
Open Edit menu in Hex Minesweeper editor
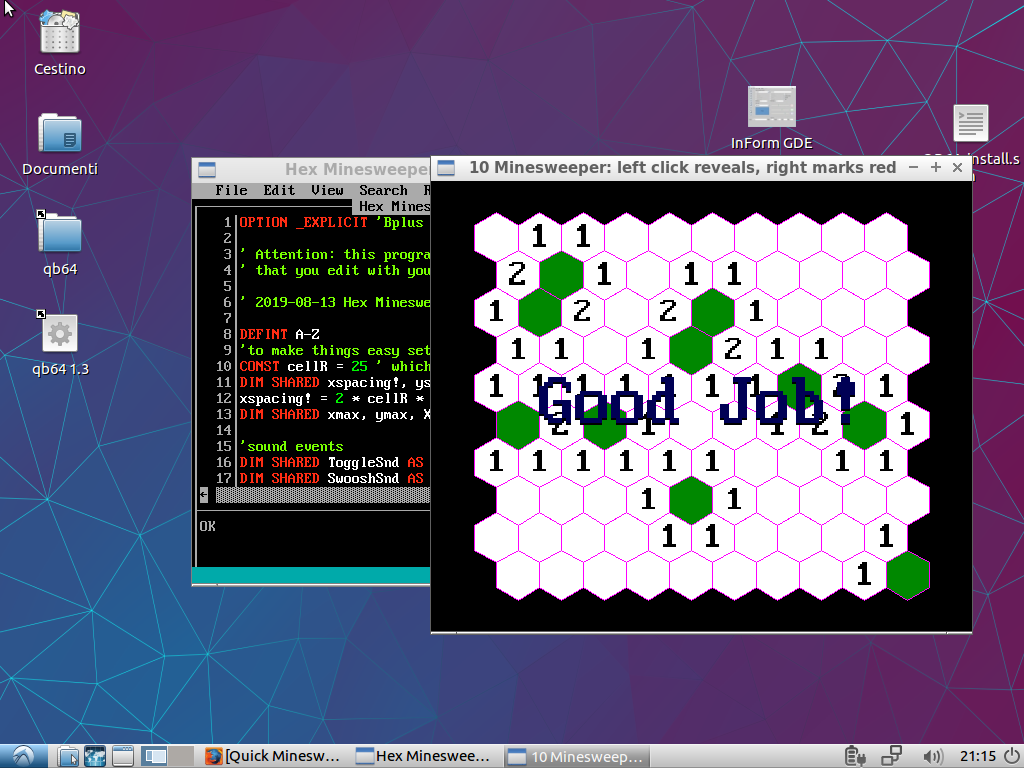click(279, 190)
